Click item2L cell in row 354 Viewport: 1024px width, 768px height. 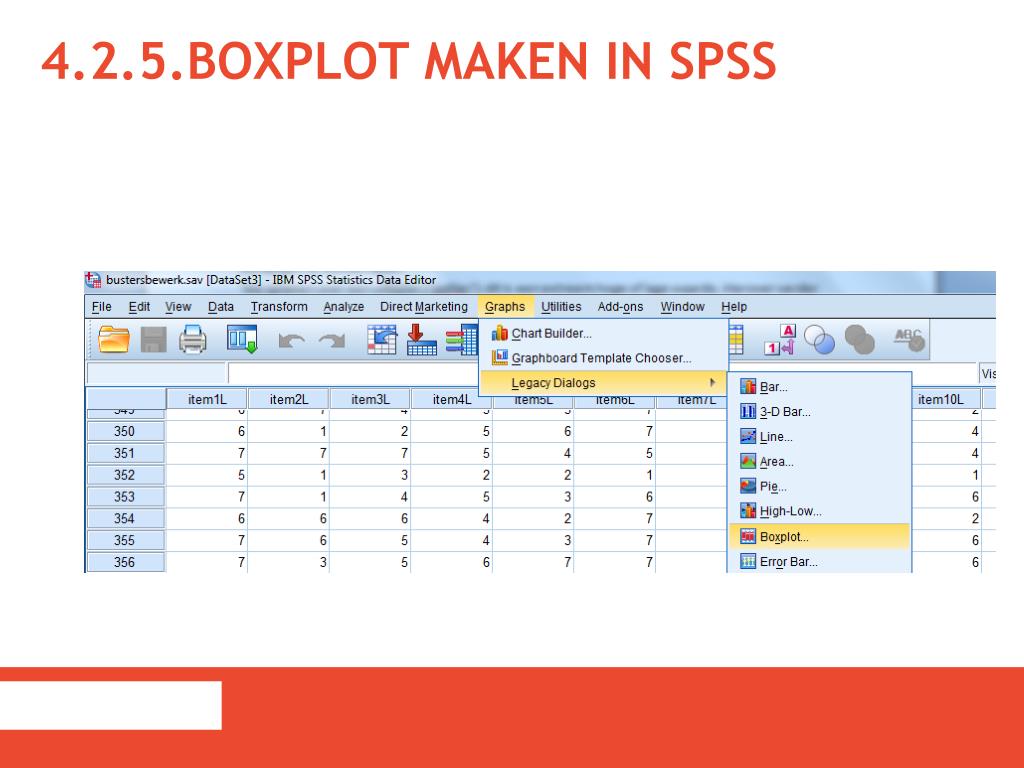pyautogui.click(x=289, y=519)
